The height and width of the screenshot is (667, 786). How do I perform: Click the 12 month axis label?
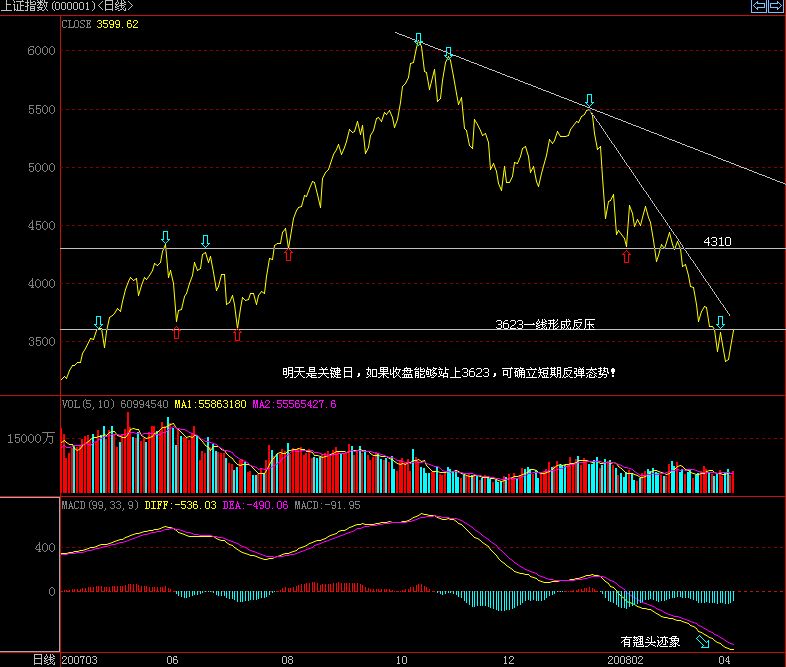click(x=508, y=660)
